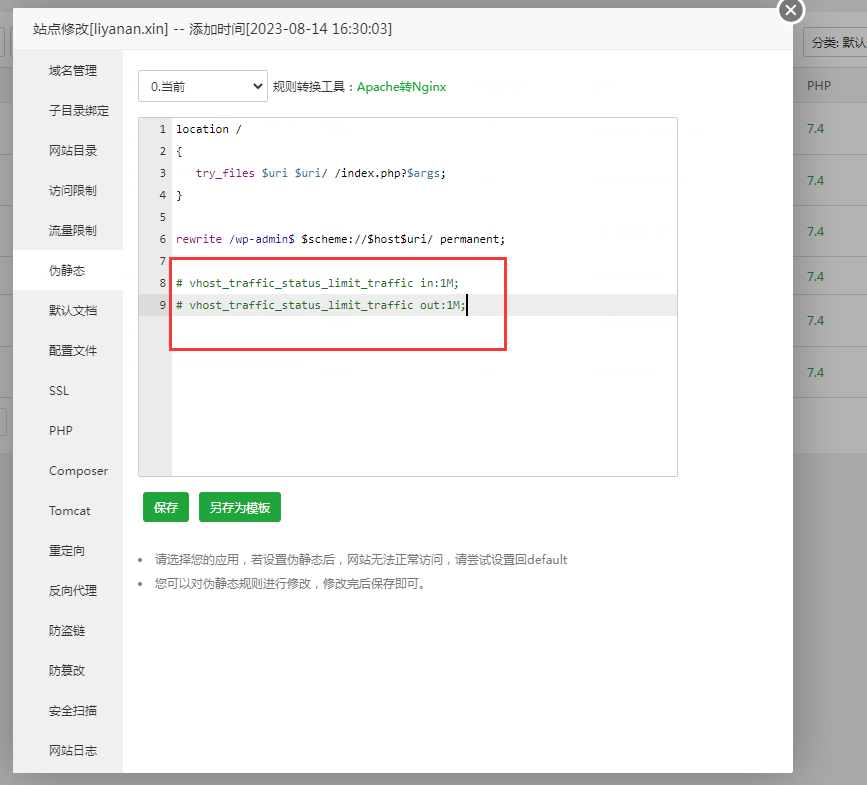Open the PHP settings tab
The height and width of the screenshot is (785, 867).
tap(61, 431)
